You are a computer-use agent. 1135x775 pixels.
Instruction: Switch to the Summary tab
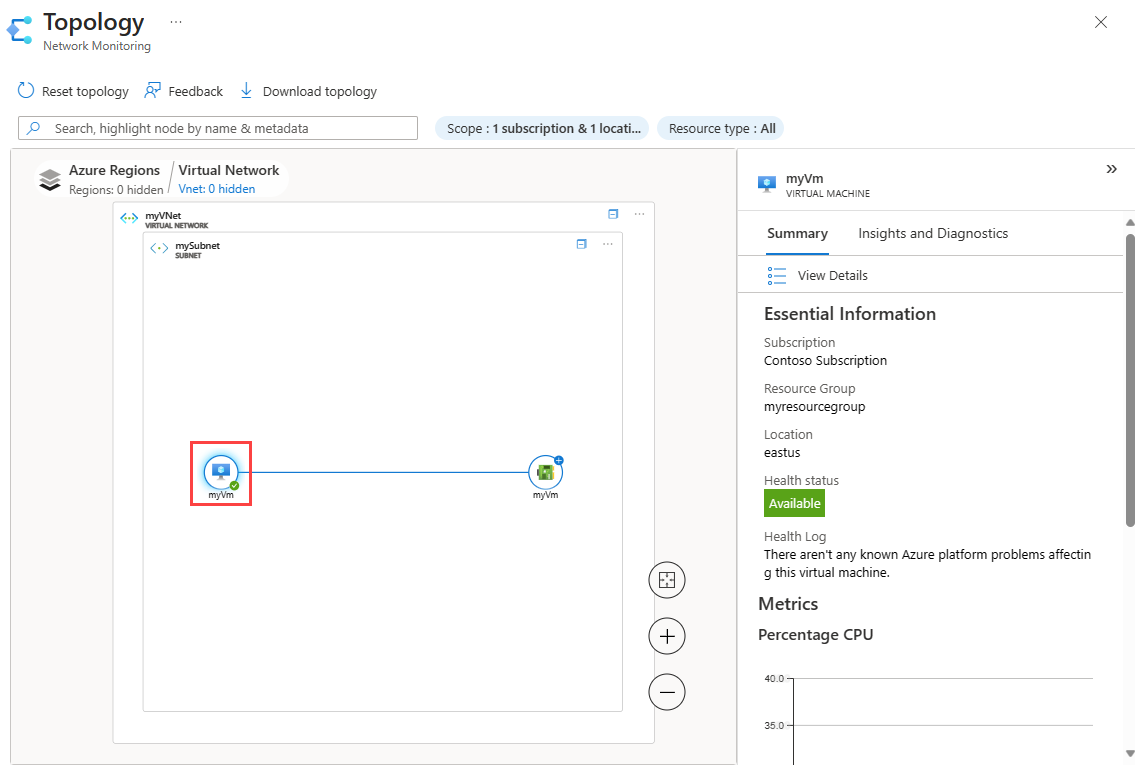(797, 233)
